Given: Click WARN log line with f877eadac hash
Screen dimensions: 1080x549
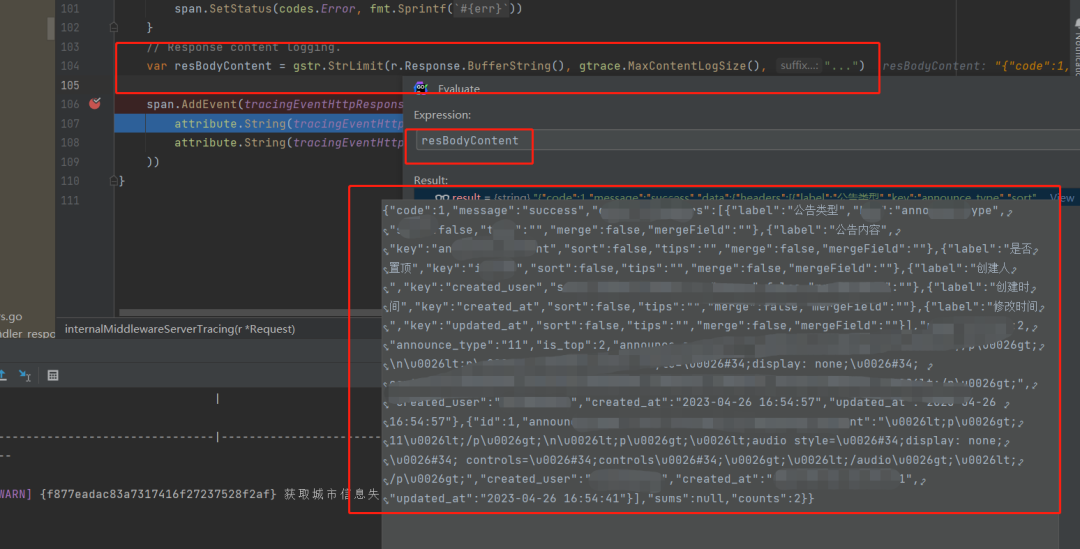Looking at the screenshot, I should 189,494.
